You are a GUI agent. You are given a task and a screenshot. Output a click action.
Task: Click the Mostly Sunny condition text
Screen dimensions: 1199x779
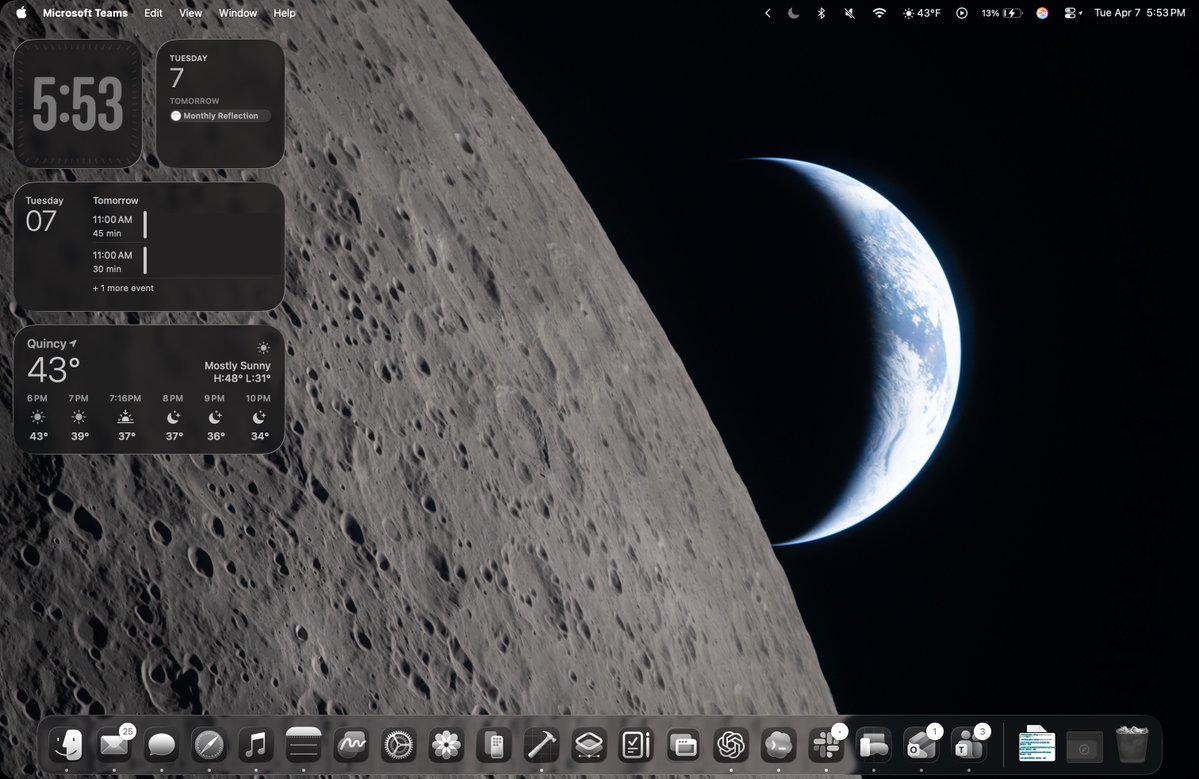(x=237, y=365)
